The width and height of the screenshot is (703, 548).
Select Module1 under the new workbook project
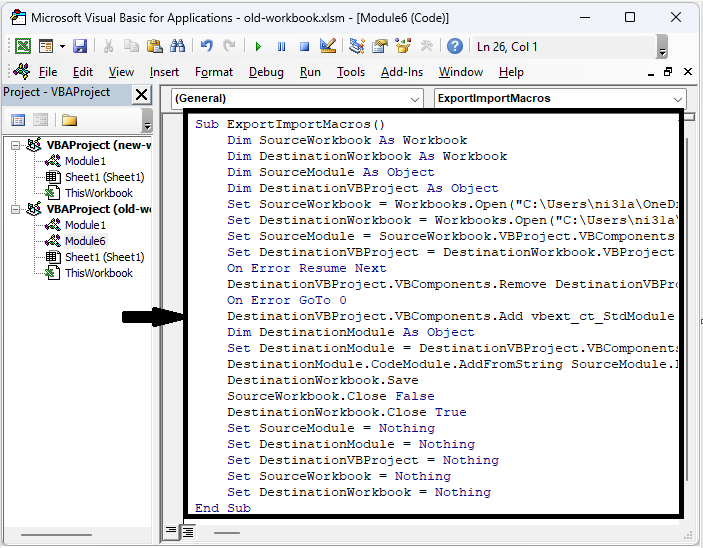coord(85,161)
